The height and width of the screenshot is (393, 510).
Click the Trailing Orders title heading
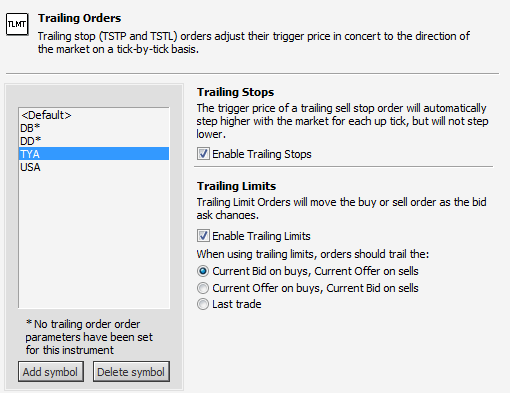(79, 18)
